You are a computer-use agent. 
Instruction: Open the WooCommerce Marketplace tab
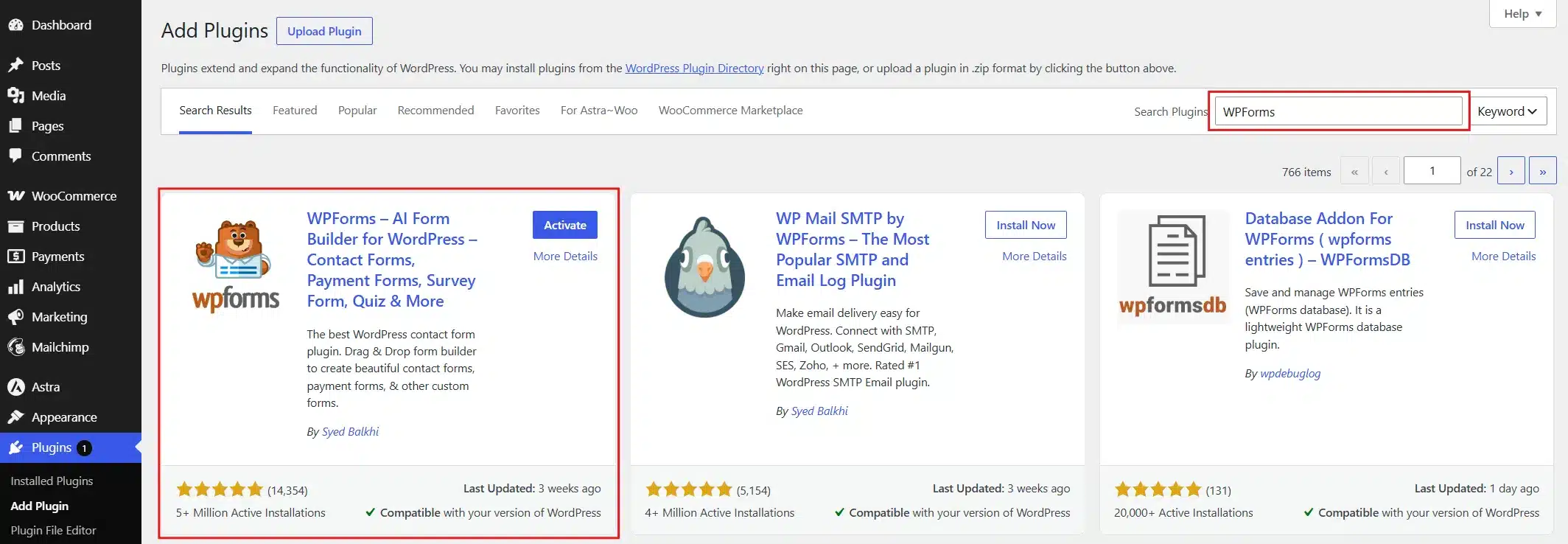(730, 111)
